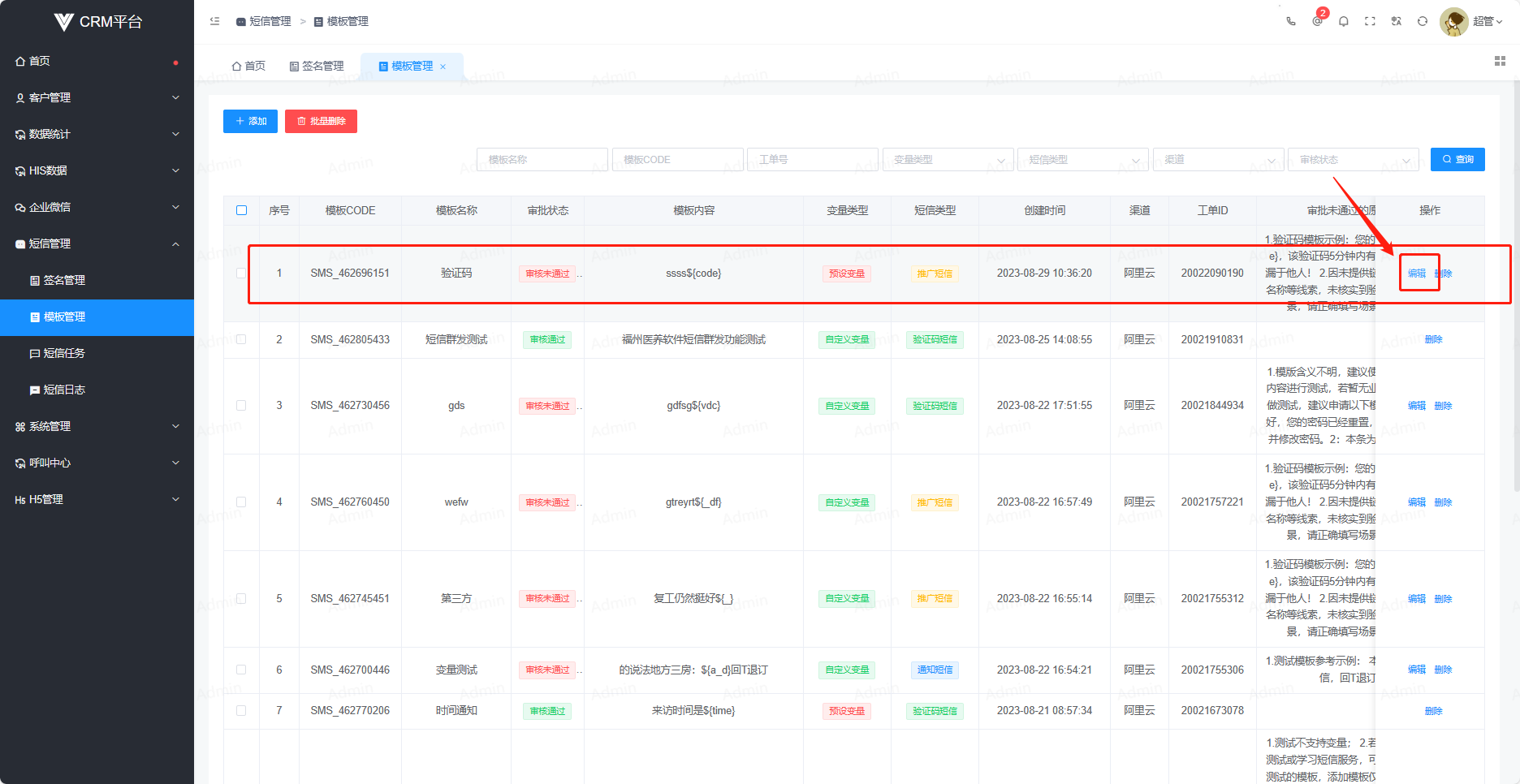Click the 查询 search button
This screenshot has width=1520, height=784.
pos(1457,159)
